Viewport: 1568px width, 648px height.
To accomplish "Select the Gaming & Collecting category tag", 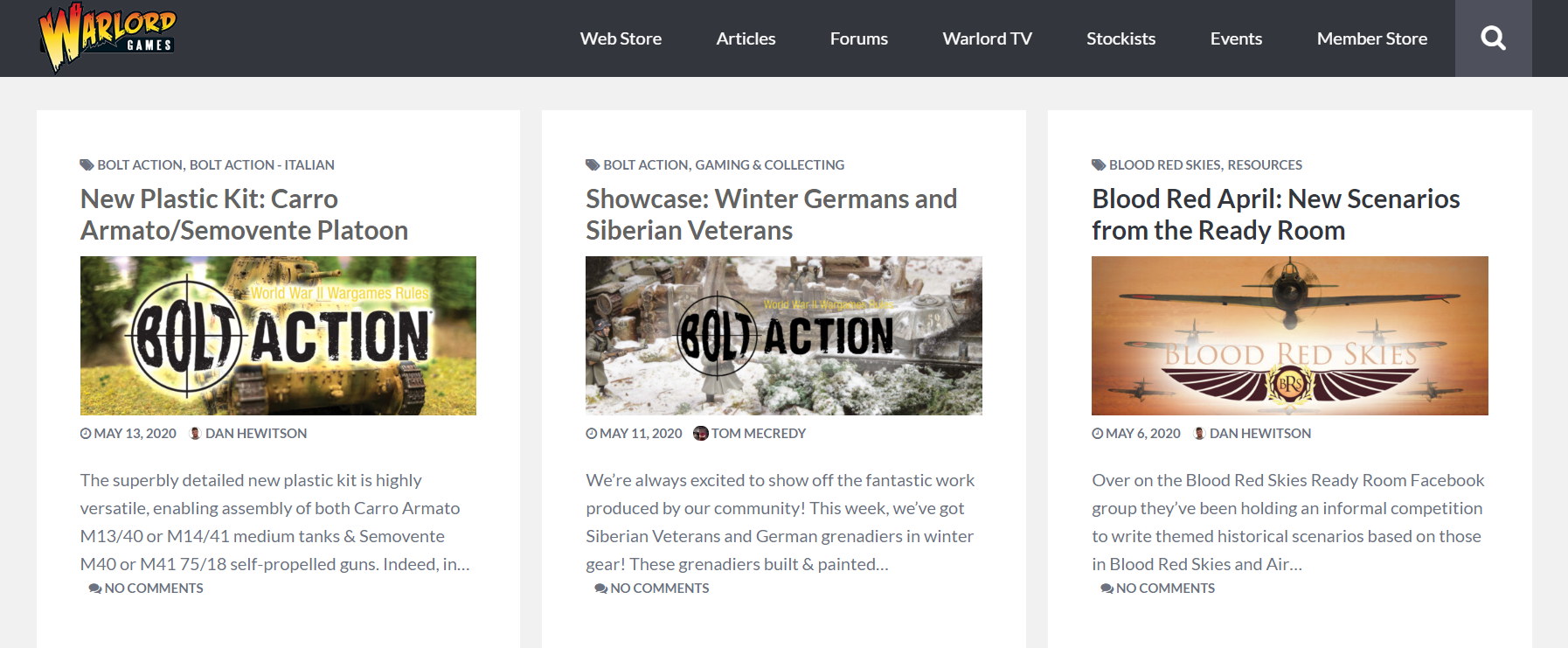I will pyautogui.click(x=769, y=164).
